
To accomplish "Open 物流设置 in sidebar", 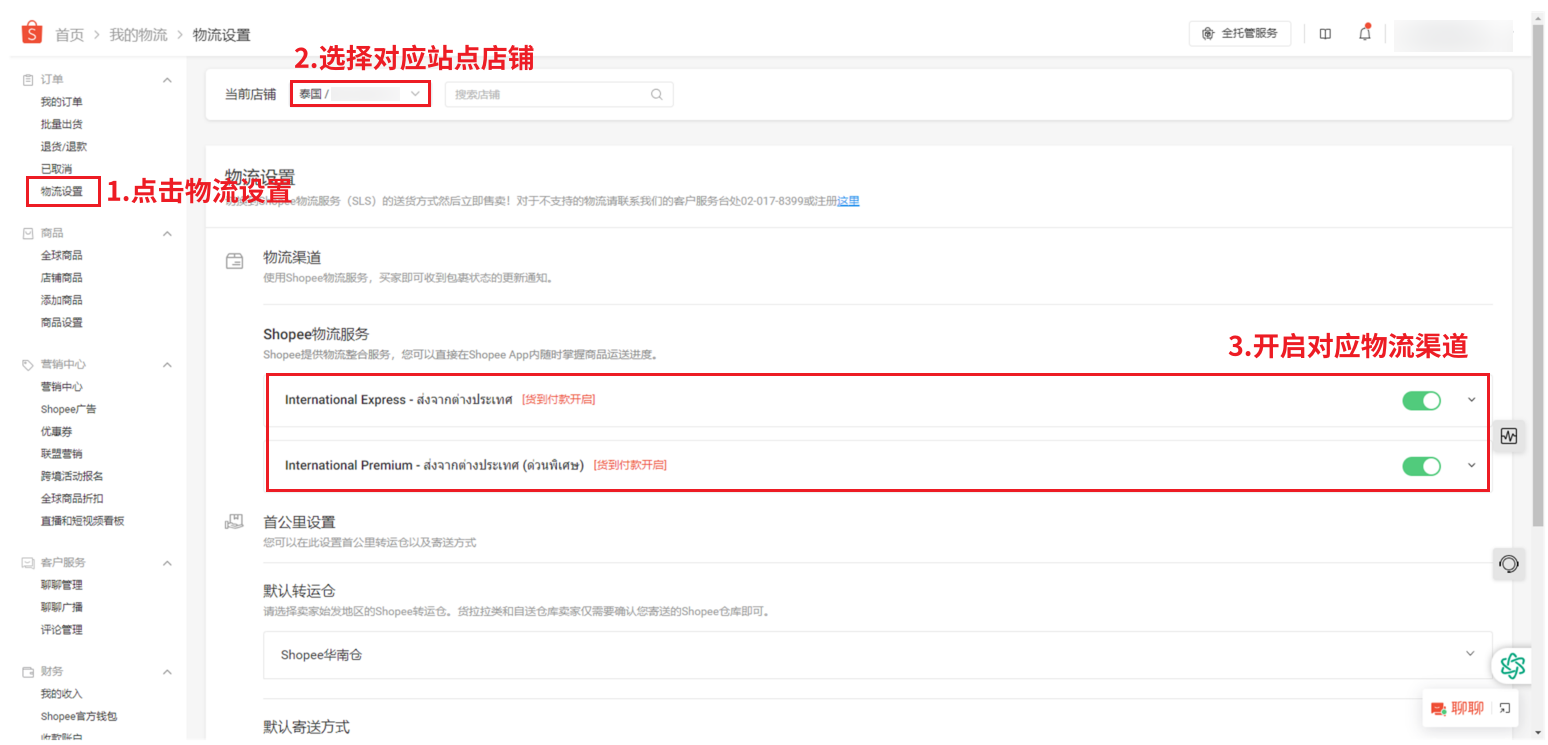I will [62, 191].
